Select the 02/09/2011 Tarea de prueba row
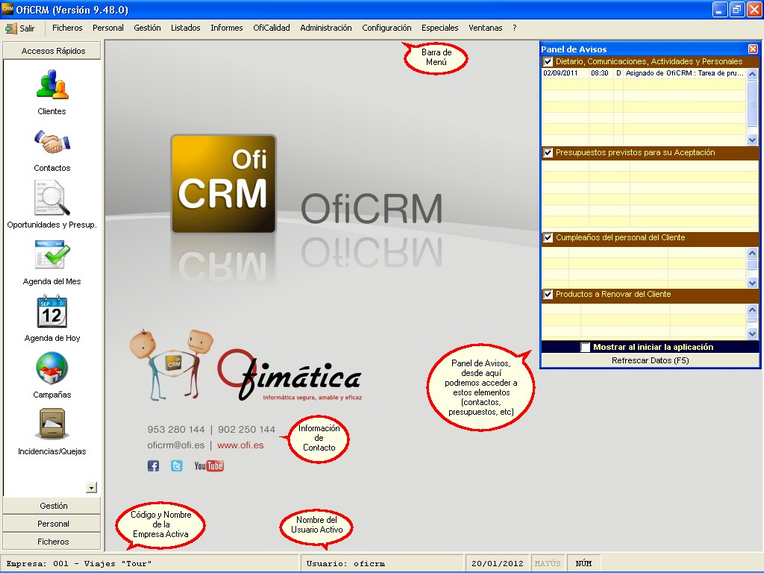The height and width of the screenshot is (573, 764). [643, 73]
